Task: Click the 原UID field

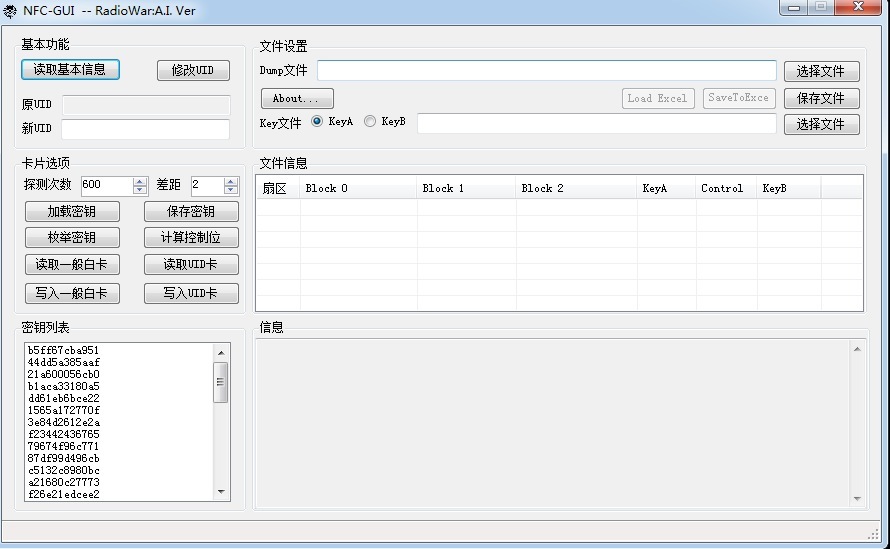Action: [x=146, y=105]
